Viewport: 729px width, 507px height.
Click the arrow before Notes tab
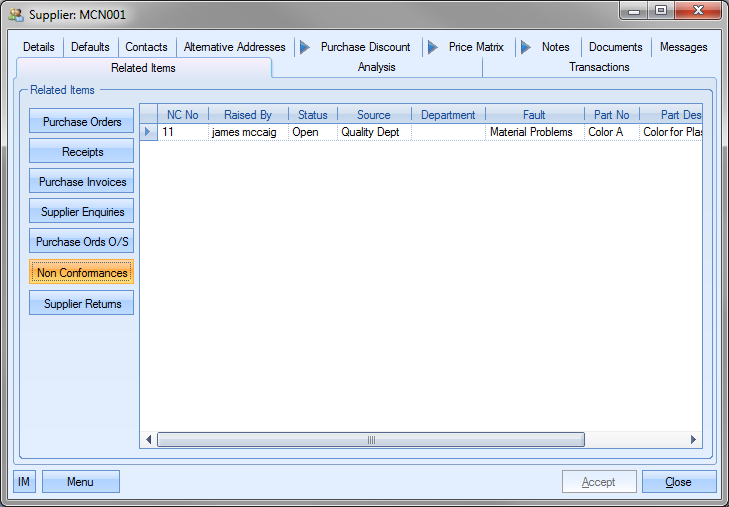tap(525, 47)
